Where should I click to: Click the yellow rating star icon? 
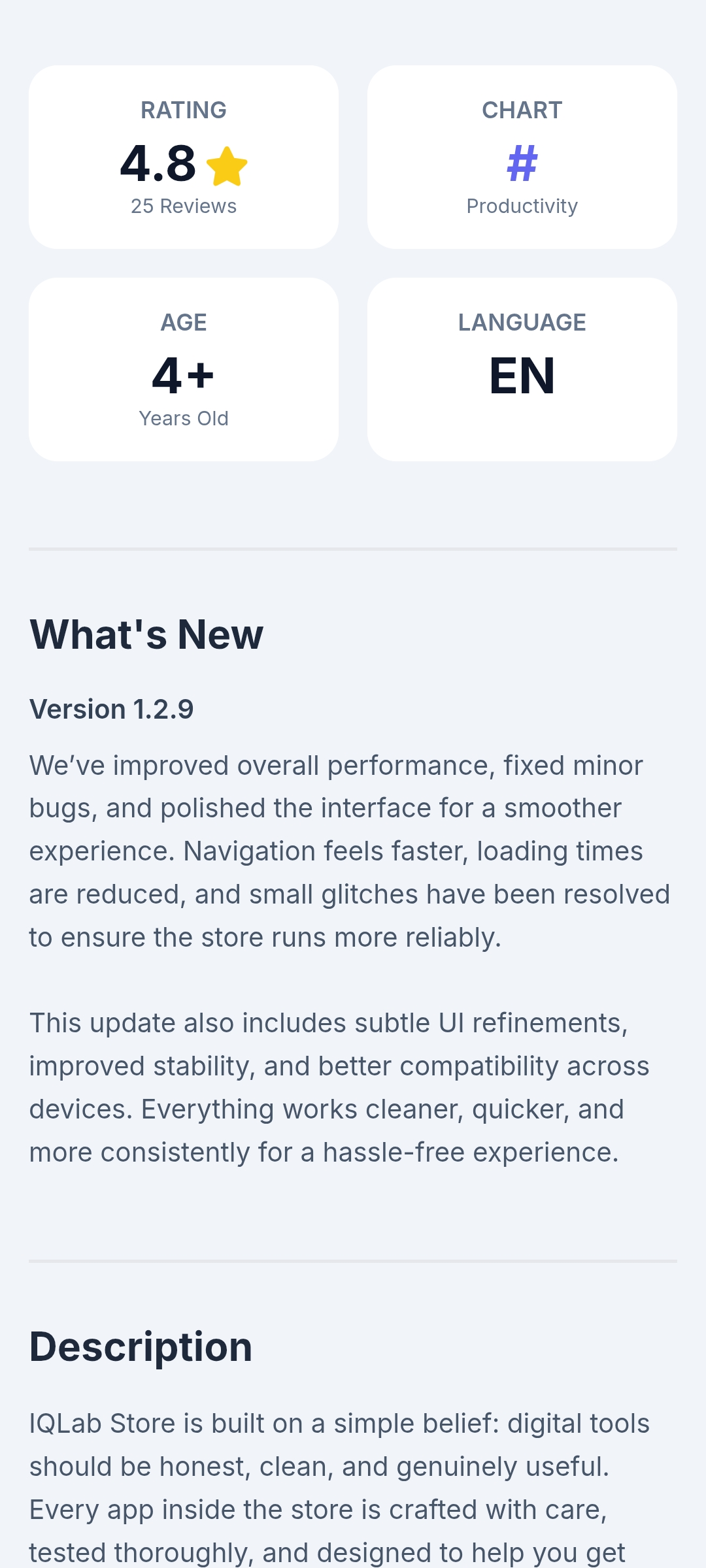click(x=227, y=166)
